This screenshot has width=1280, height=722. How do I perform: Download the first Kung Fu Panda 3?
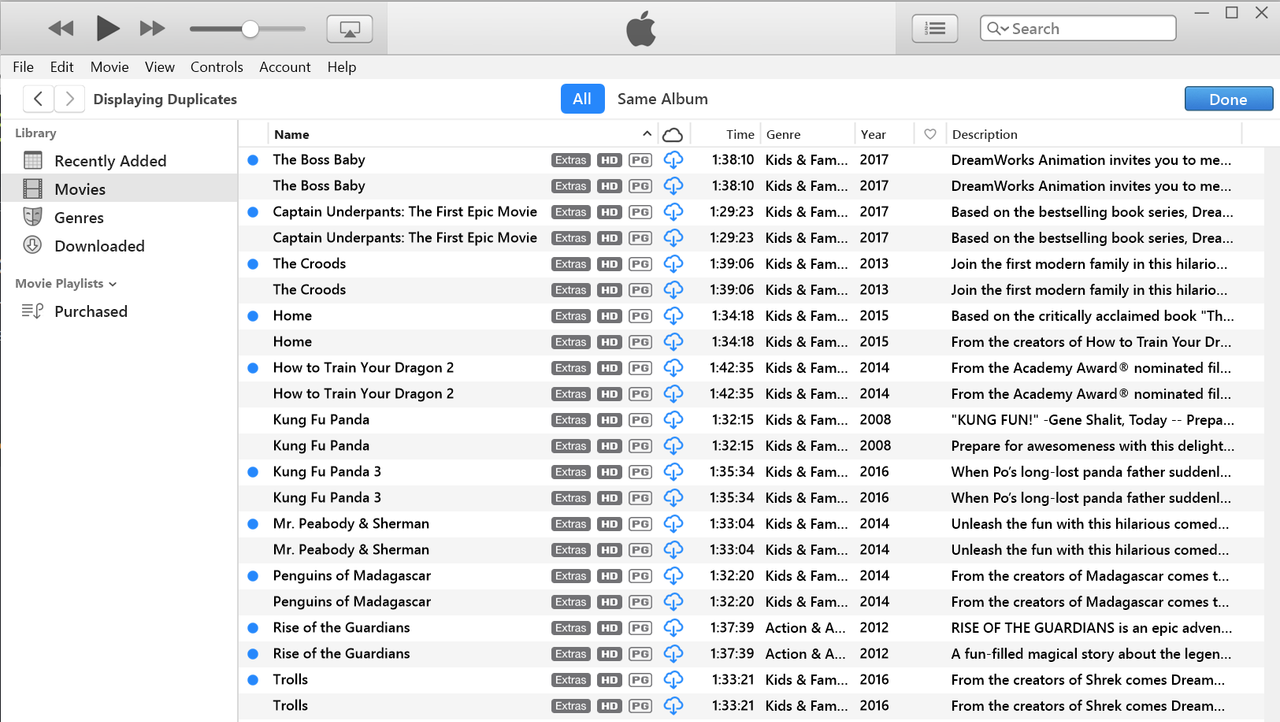click(x=673, y=472)
